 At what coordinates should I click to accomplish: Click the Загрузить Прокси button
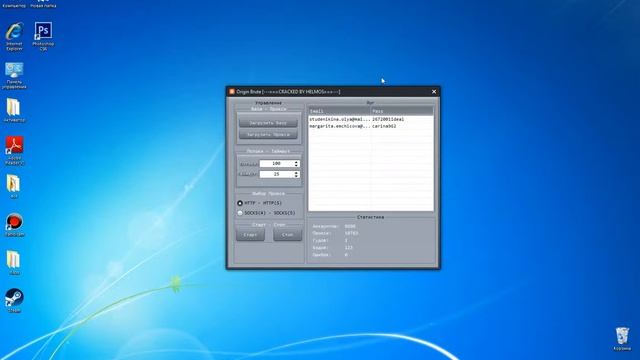[x=268, y=134]
